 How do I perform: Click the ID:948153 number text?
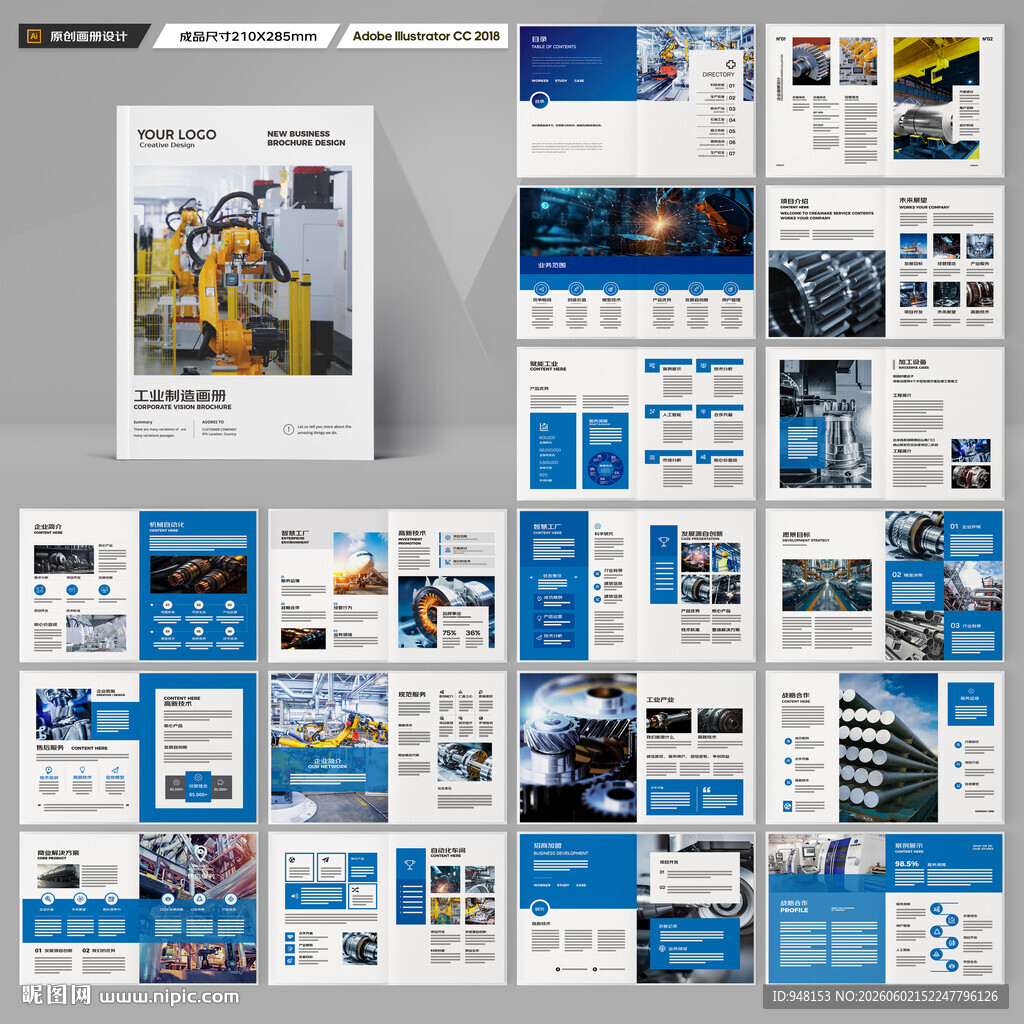(x=802, y=997)
